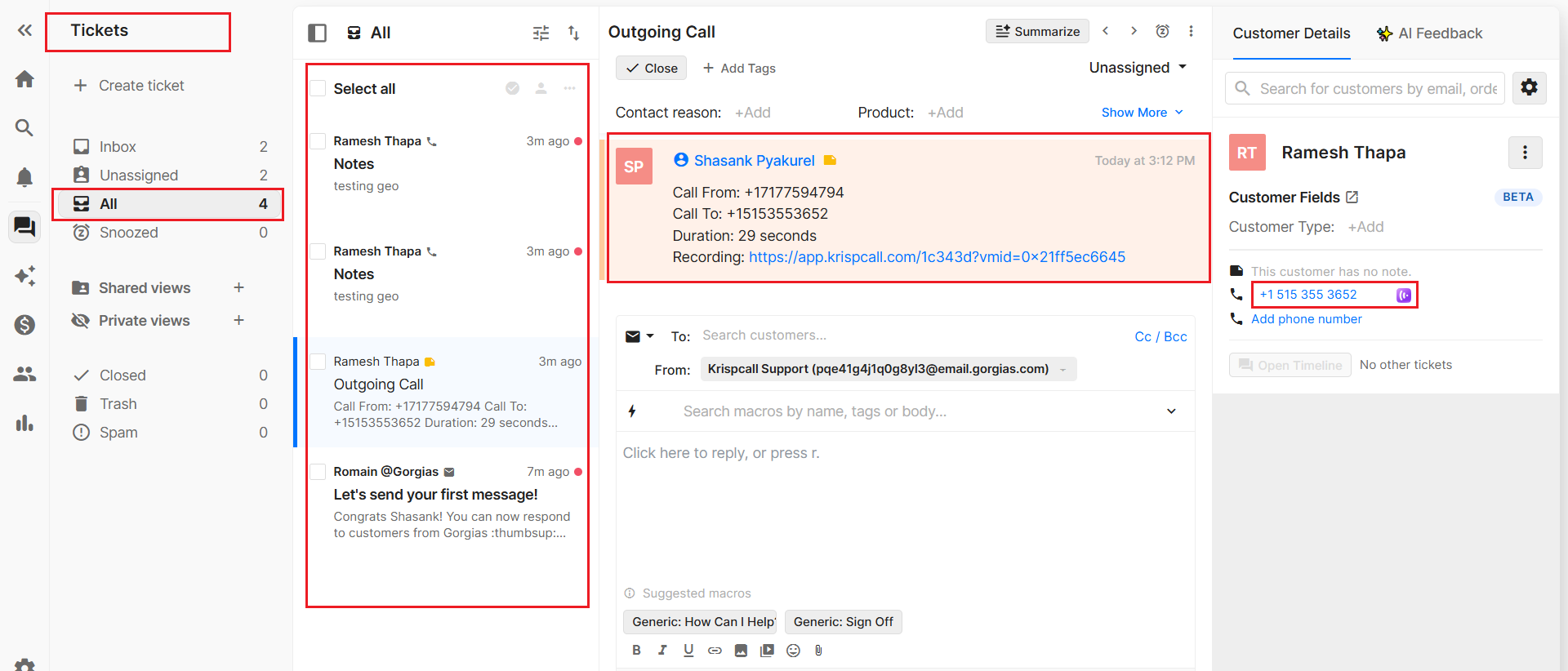1568x671 pixels.
Task: Change ticket sort order arrows icon
Action: coord(573,33)
